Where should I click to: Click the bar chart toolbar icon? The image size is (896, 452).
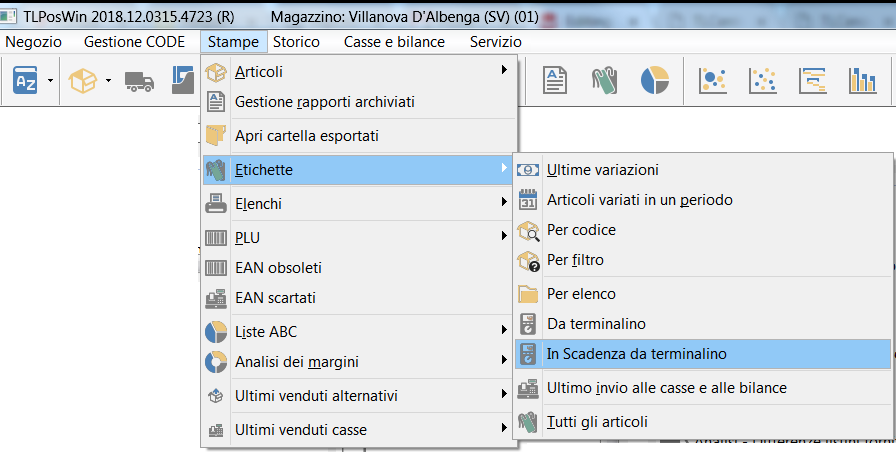pos(862,80)
